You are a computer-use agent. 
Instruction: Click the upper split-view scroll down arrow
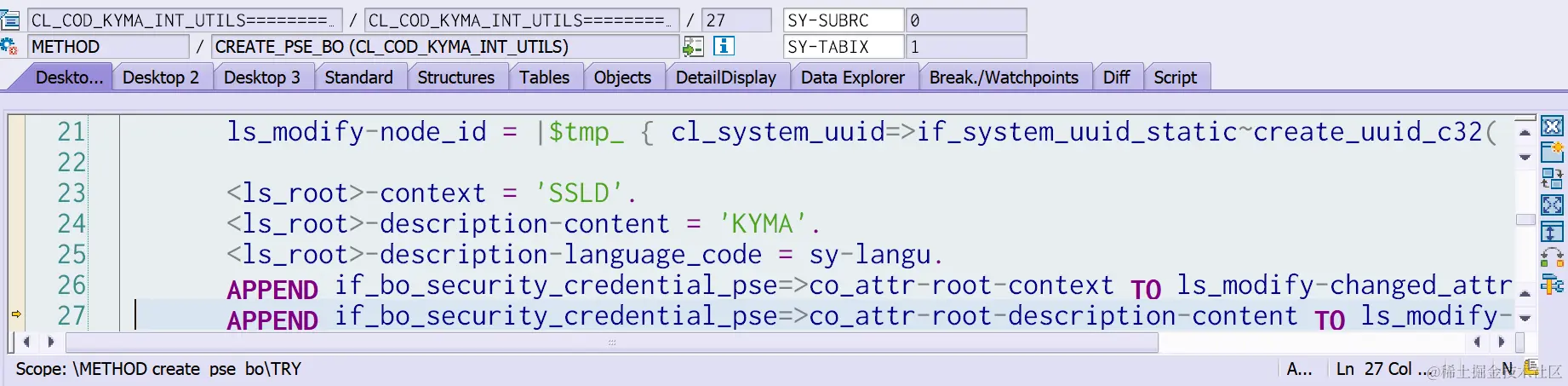click(x=1525, y=157)
